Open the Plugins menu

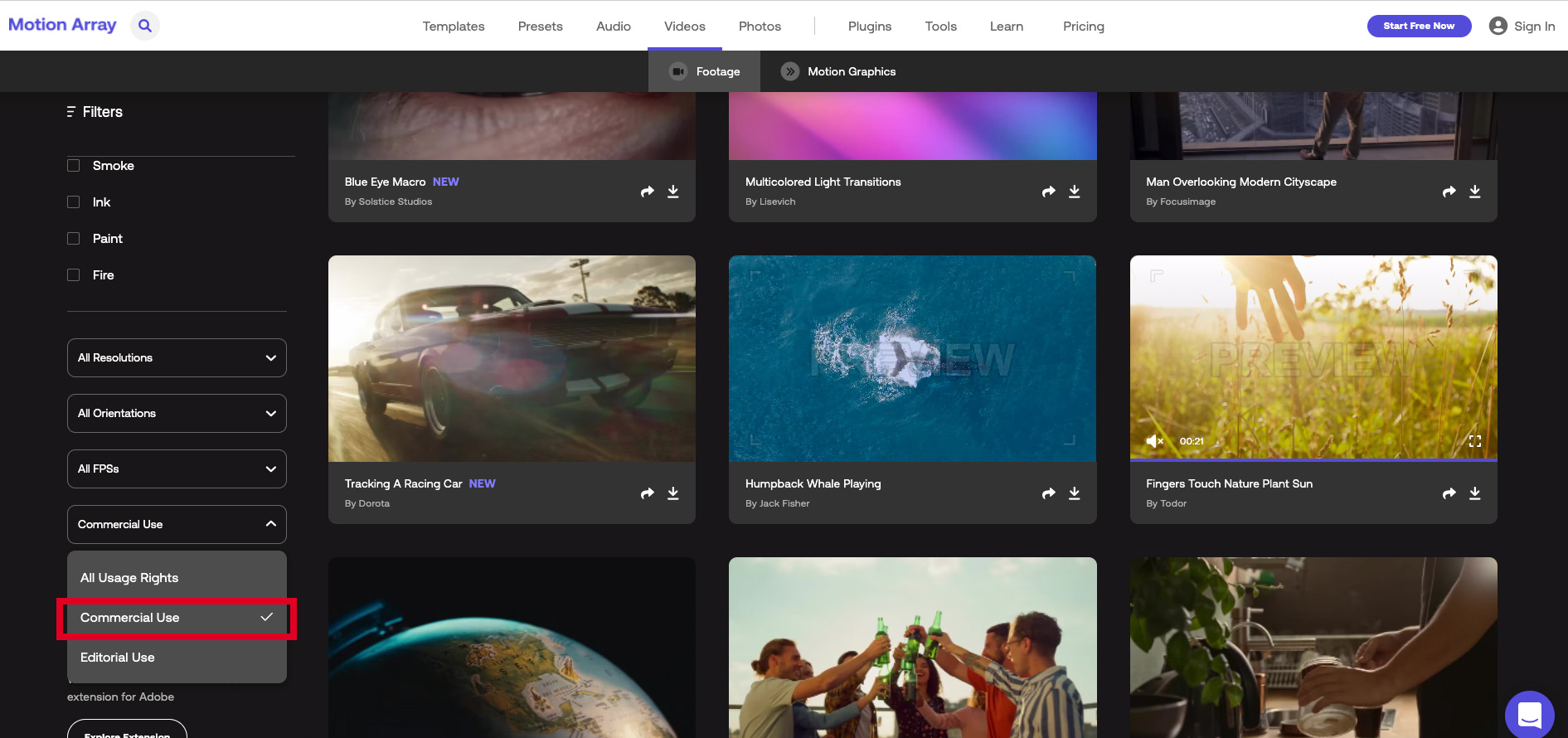[870, 27]
